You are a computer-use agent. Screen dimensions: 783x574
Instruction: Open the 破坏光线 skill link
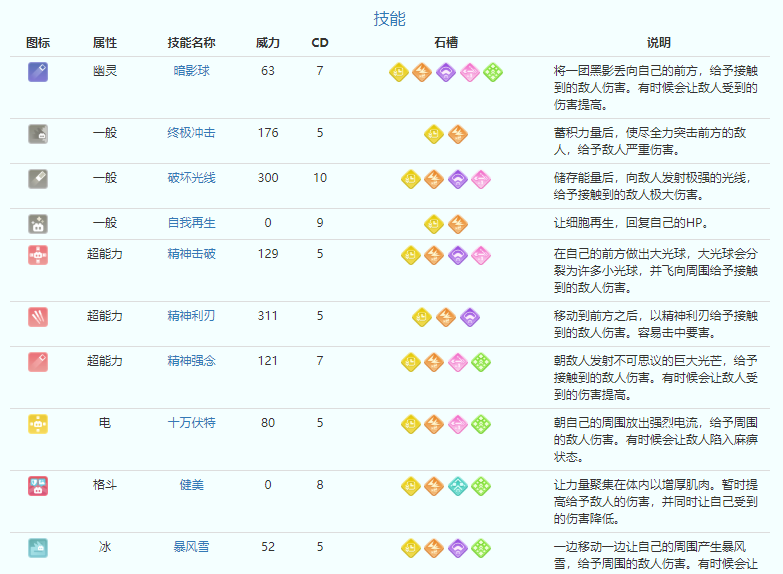click(191, 178)
